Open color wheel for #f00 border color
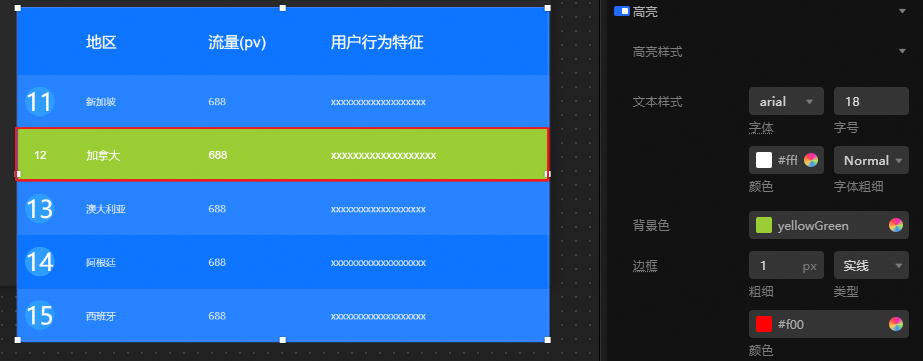The height and width of the screenshot is (361, 923). (895, 324)
